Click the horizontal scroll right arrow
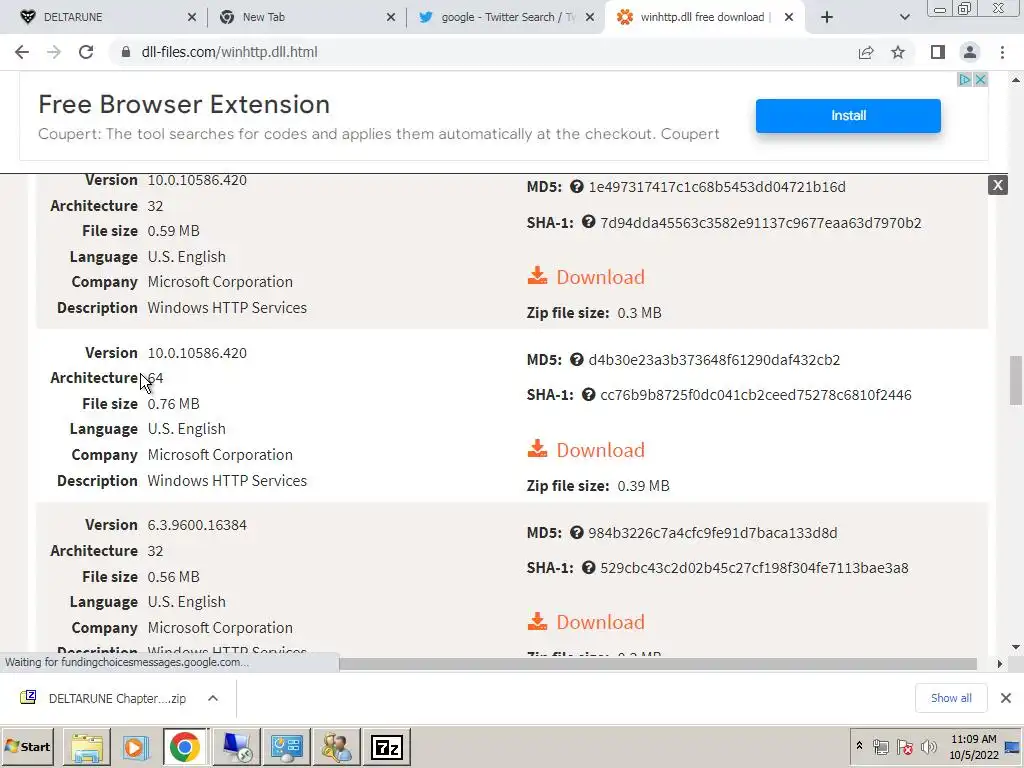 (999, 664)
